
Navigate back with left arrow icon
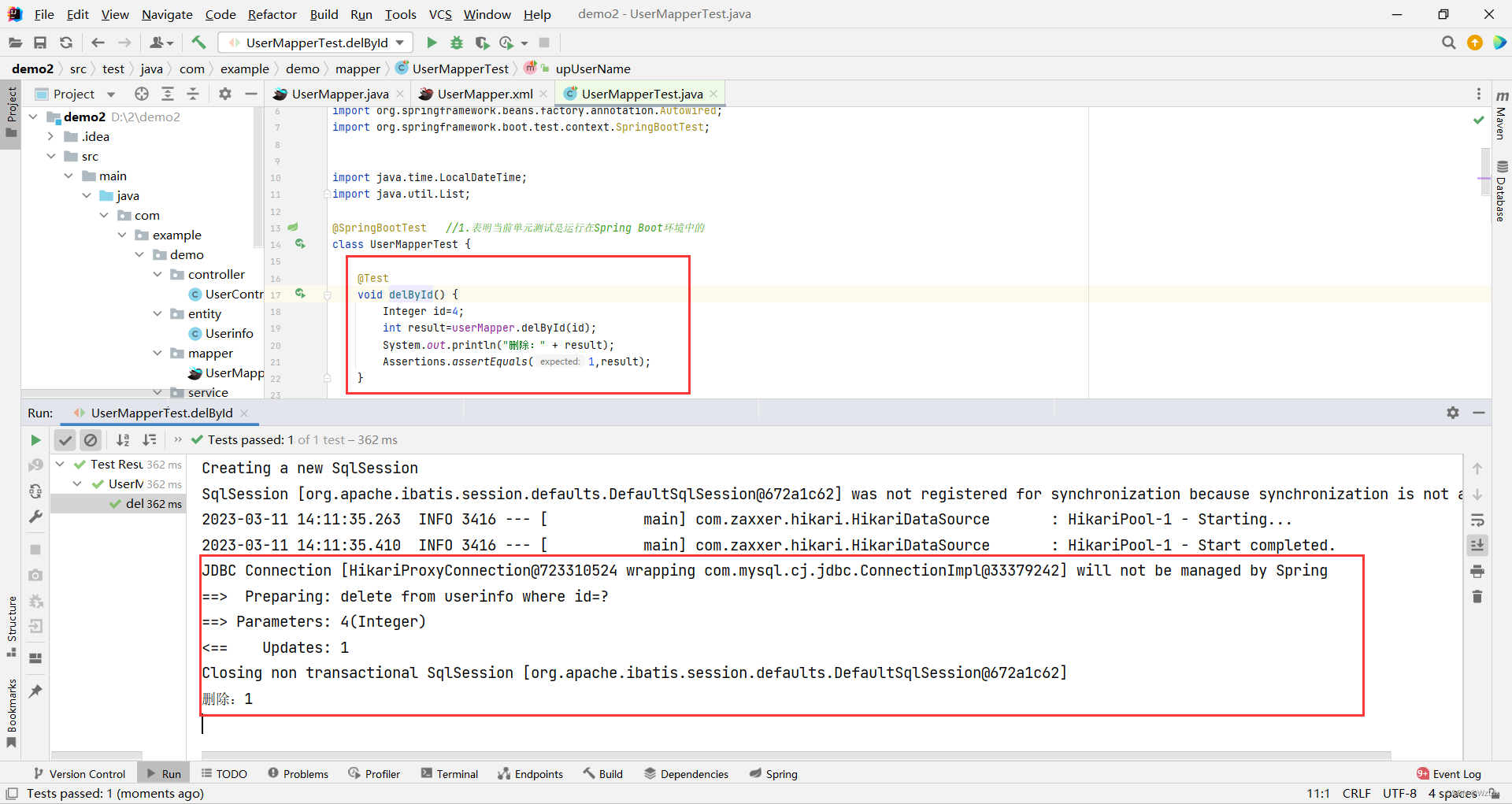click(x=98, y=43)
